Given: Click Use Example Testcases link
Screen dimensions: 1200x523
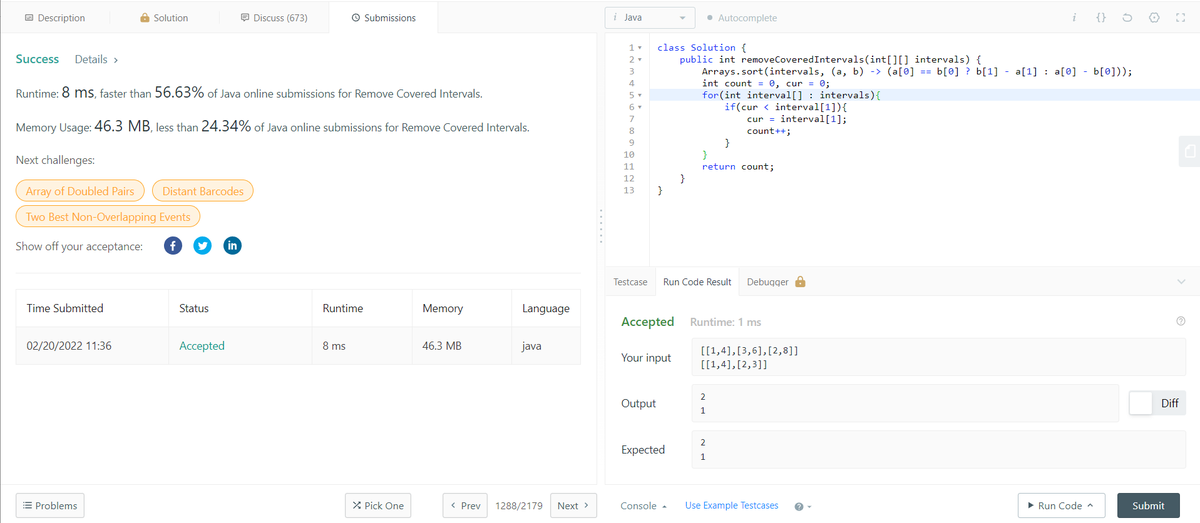Looking at the screenshot, I should (x=731, y=505).
